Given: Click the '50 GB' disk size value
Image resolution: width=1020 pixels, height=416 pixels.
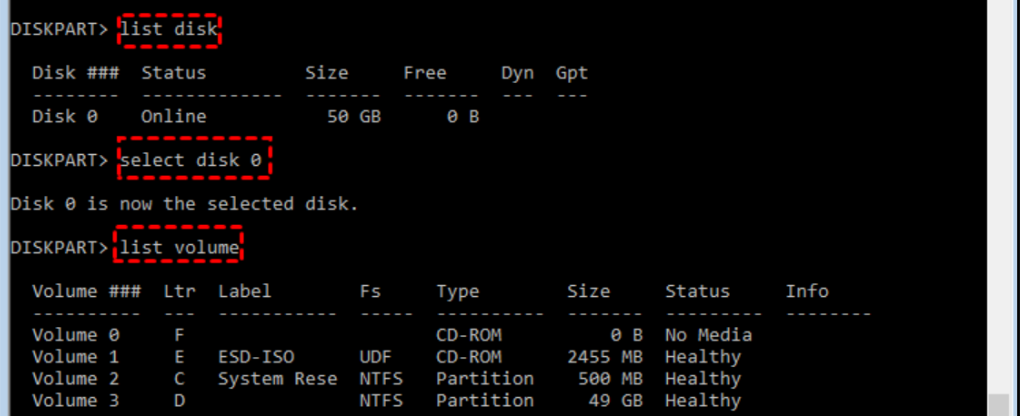Looking at the screenshot, I should (353, 116).
